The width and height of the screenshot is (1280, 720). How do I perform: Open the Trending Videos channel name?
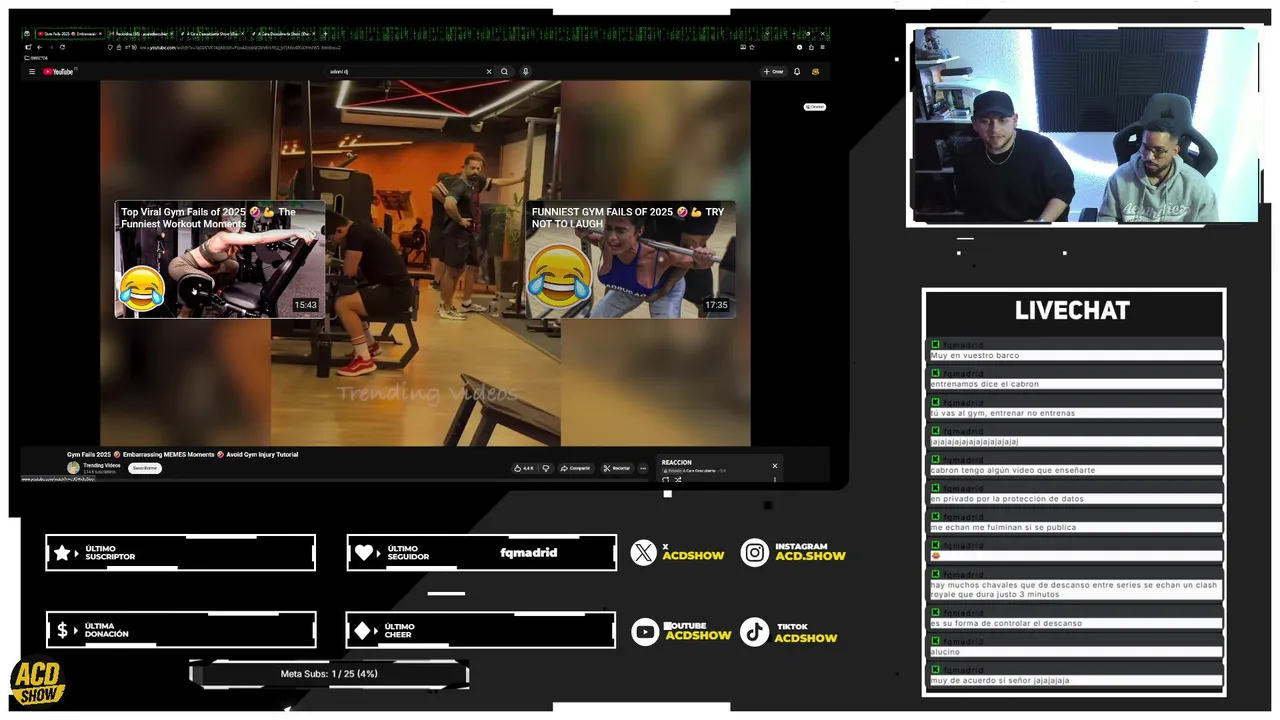(x=102, y=465)
